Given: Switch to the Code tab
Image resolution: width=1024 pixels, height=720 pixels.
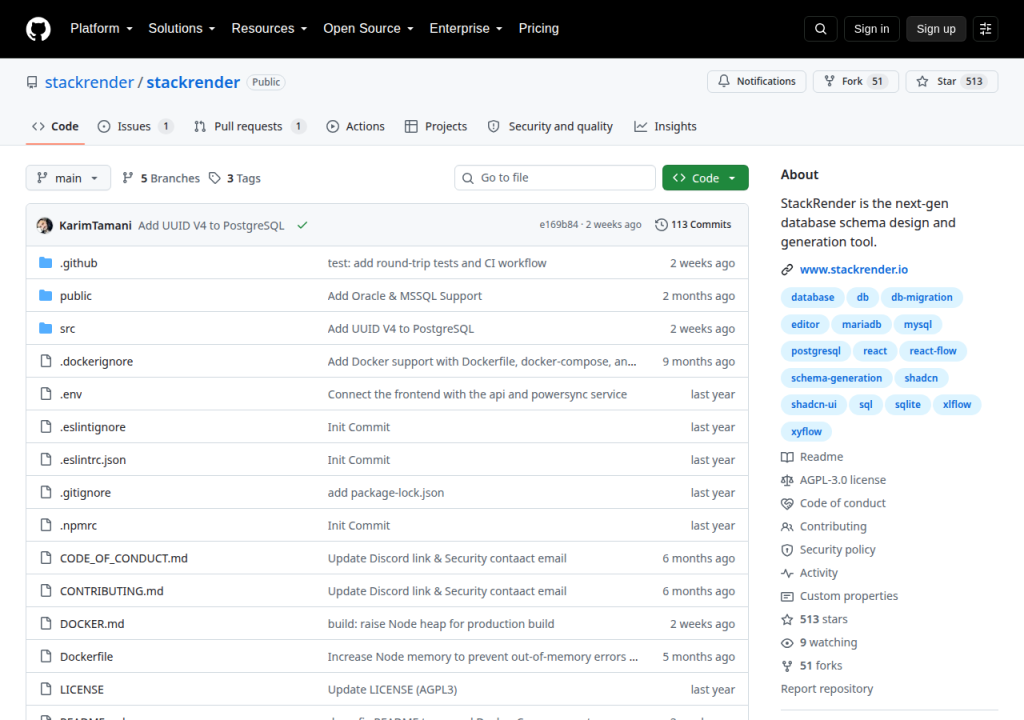Looking at the screenshot, I should (56, 127).
